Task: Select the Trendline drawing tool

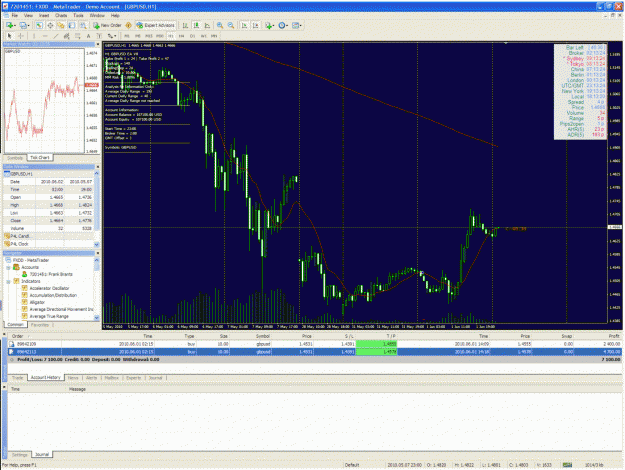Action: [x=56, y=36]
